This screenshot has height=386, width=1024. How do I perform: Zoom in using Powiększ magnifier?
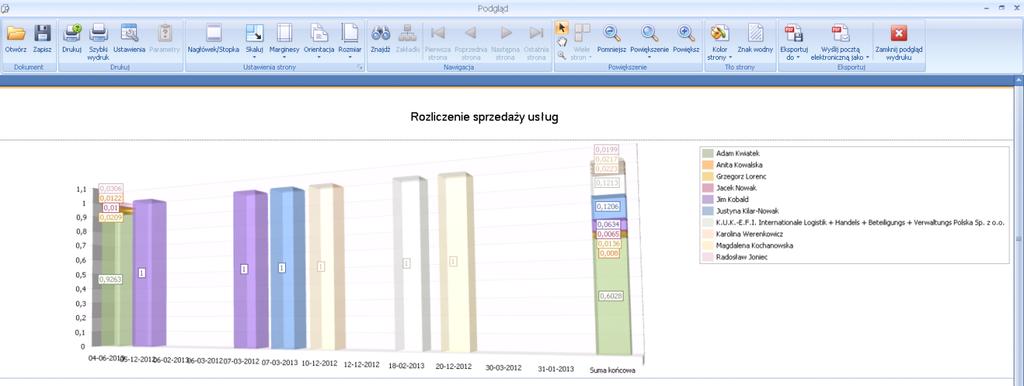click(686, 39)
